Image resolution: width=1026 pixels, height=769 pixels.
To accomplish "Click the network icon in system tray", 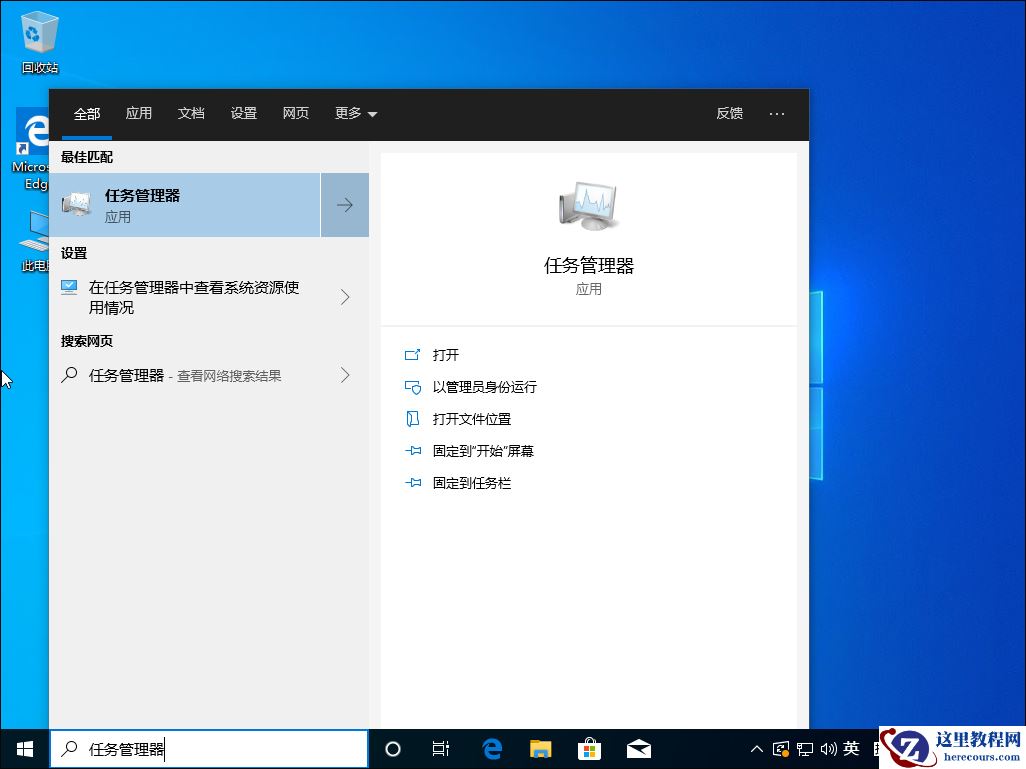I will pyautogui.click(x=804, y=748).
